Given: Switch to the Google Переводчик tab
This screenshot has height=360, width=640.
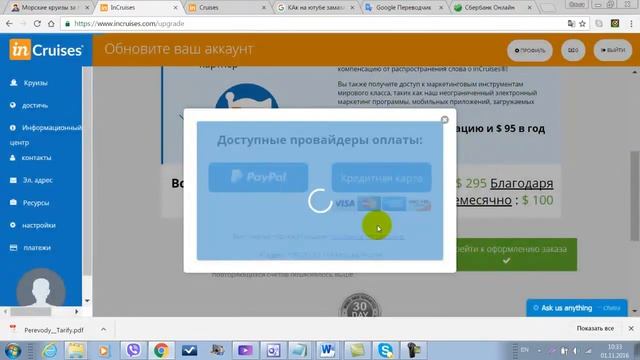Looking at the screenshot, I should 403,8.
